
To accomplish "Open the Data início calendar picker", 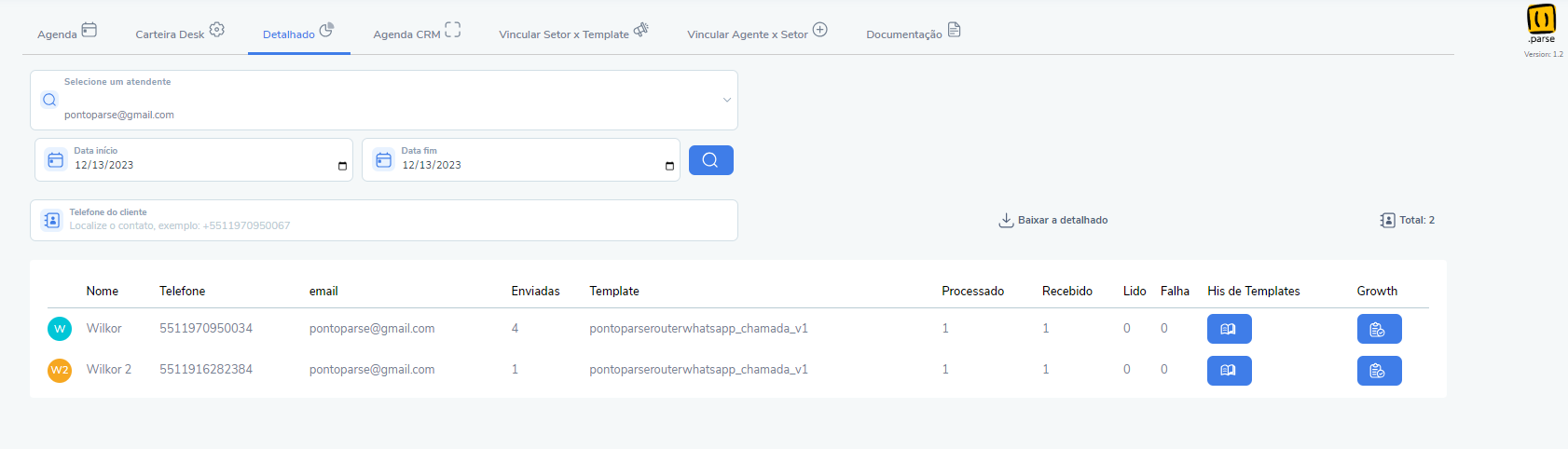I will 342,166.
